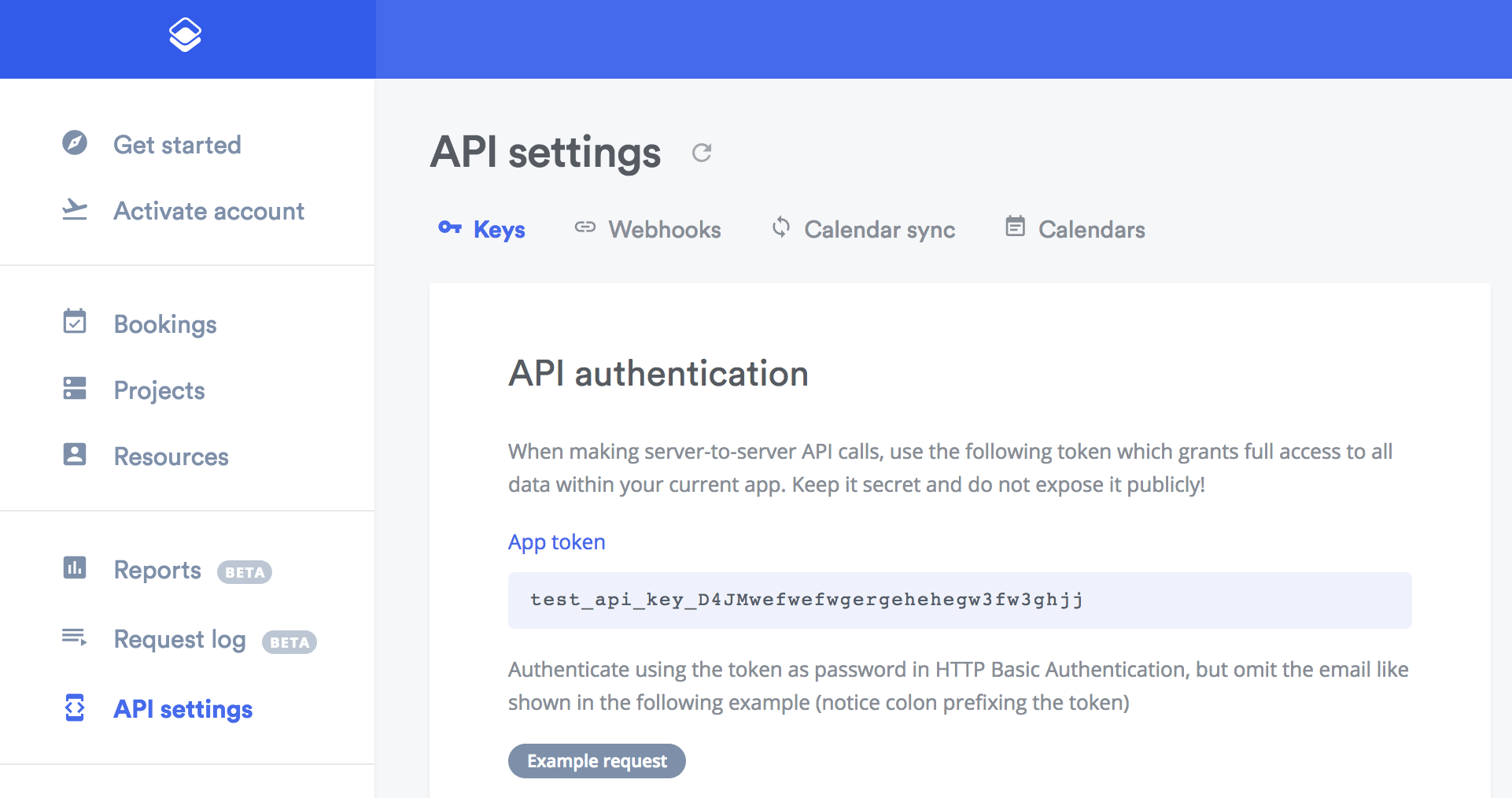Open Resources using the person icon
This screenshot has width=1512, height=798.
point(75,455)
